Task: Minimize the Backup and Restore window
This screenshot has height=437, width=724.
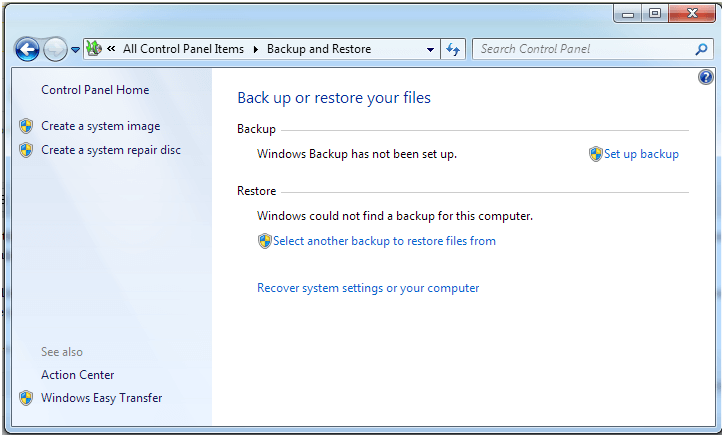Action: coord(628,13)
